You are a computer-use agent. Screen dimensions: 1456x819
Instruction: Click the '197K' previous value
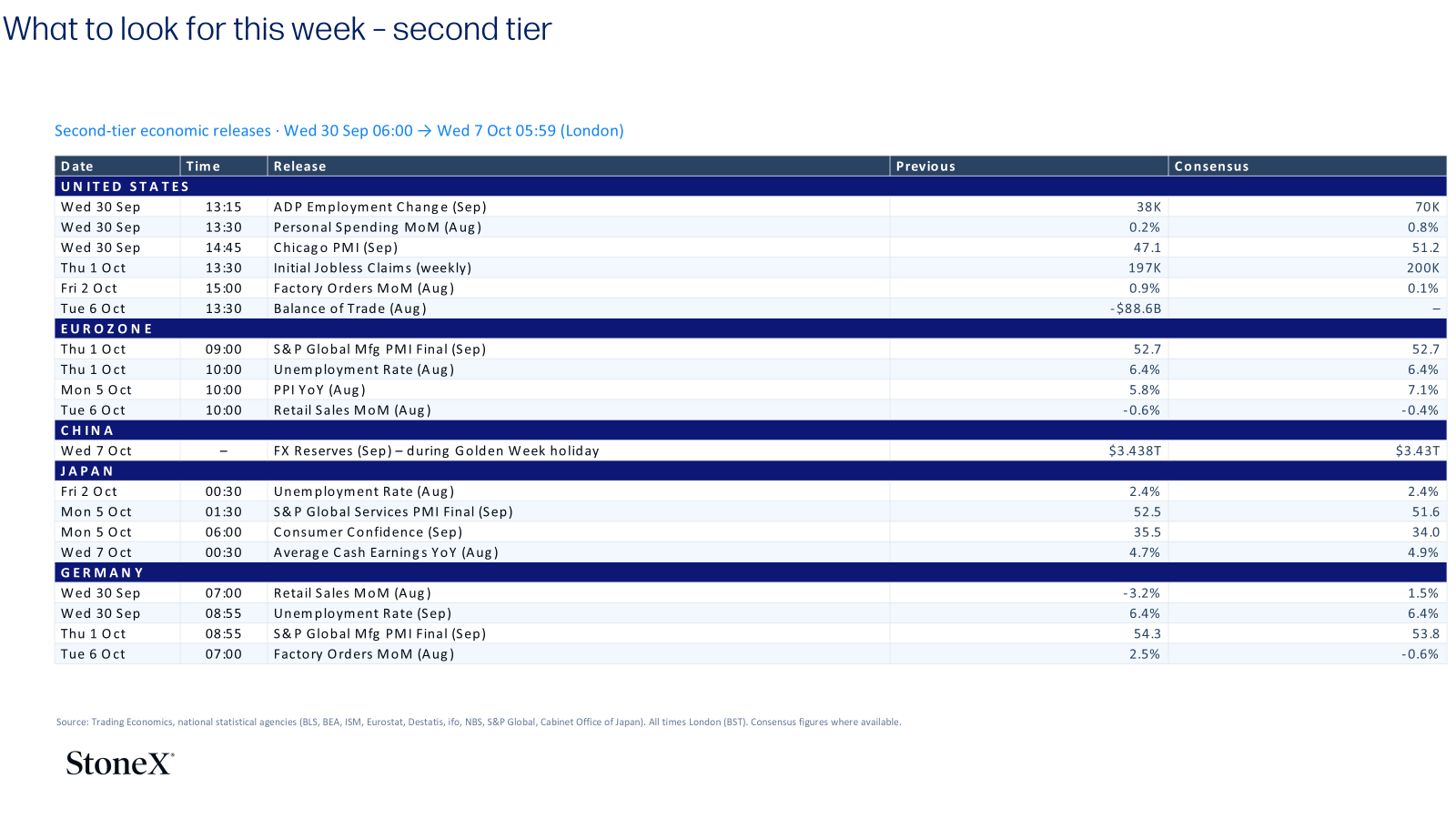[1144, 268]
